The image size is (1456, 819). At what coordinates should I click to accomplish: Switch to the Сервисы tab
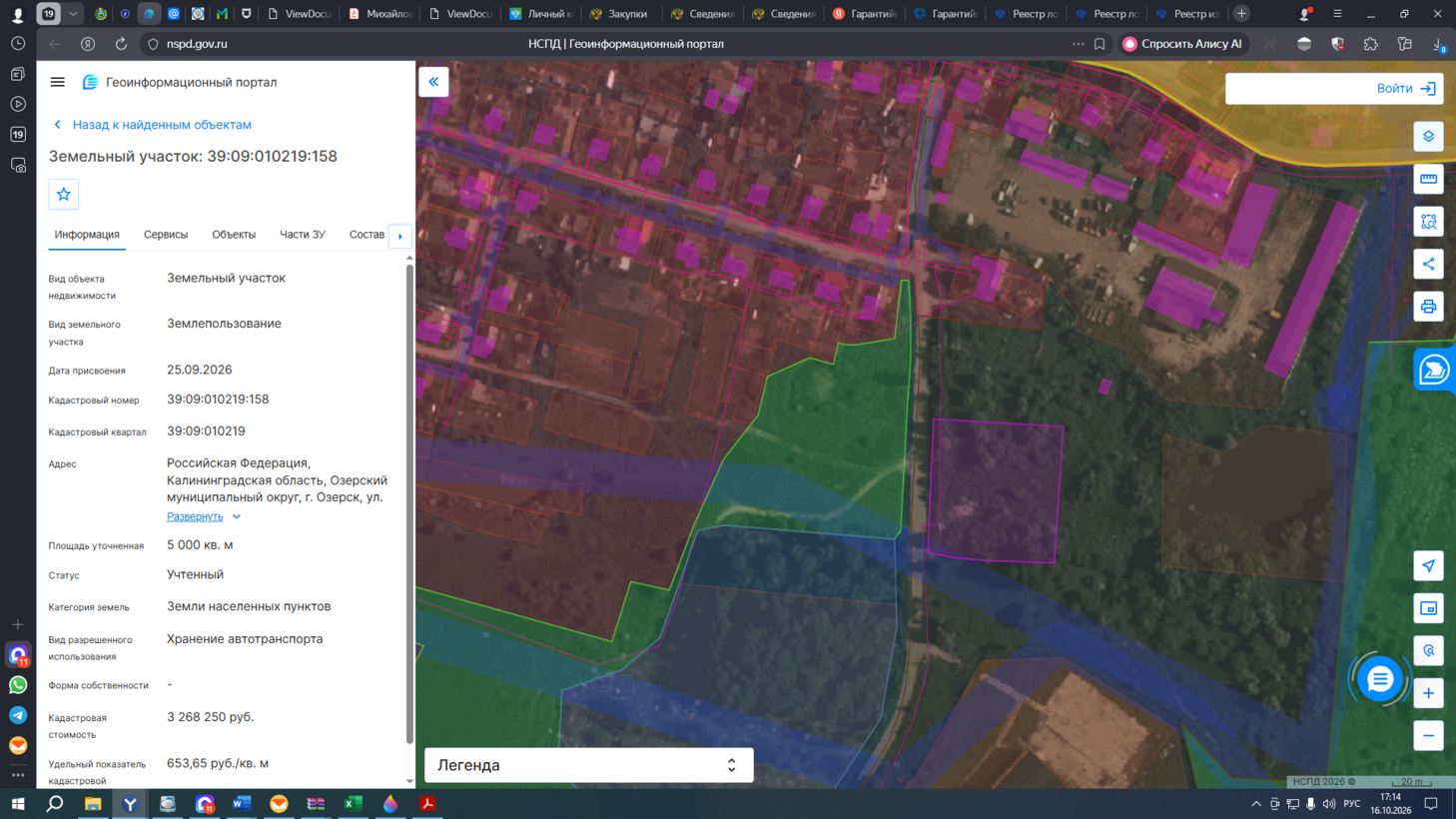coord(166,235)
